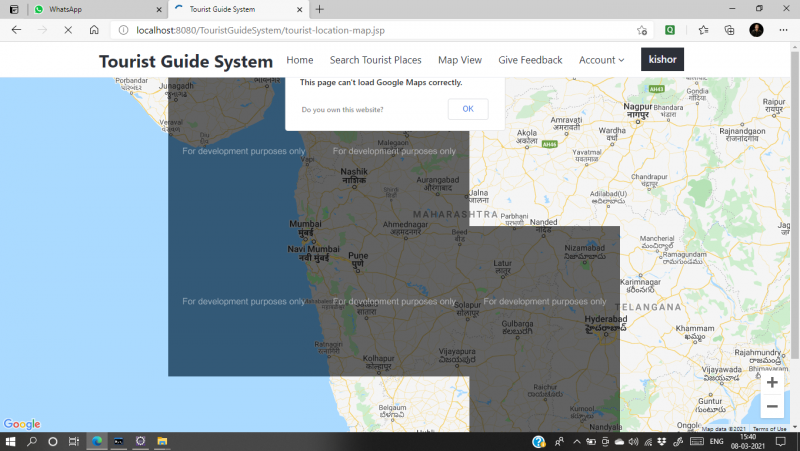Click the Nagpur label on the map
Viewport: 800px width, 451px height.
click(x=638, y=110)
